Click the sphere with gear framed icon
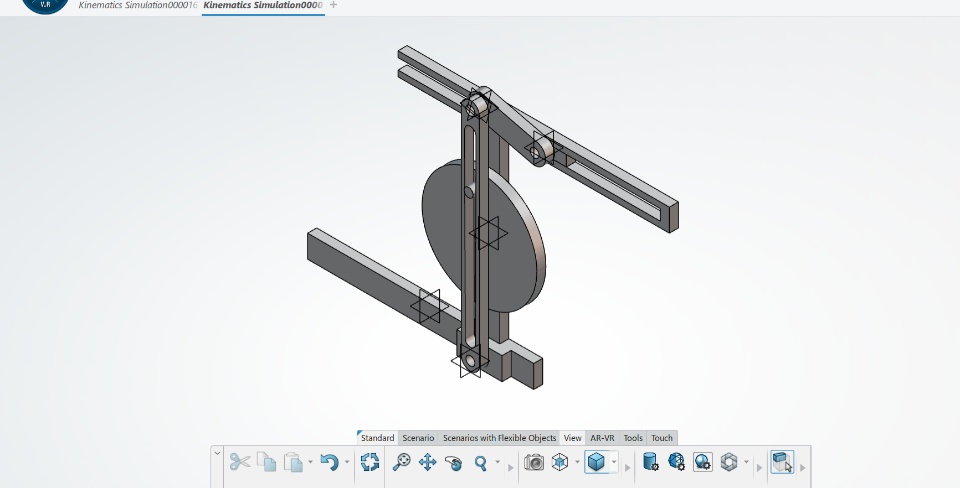Viewport: 960px width, 488px height. click(703, 462)
